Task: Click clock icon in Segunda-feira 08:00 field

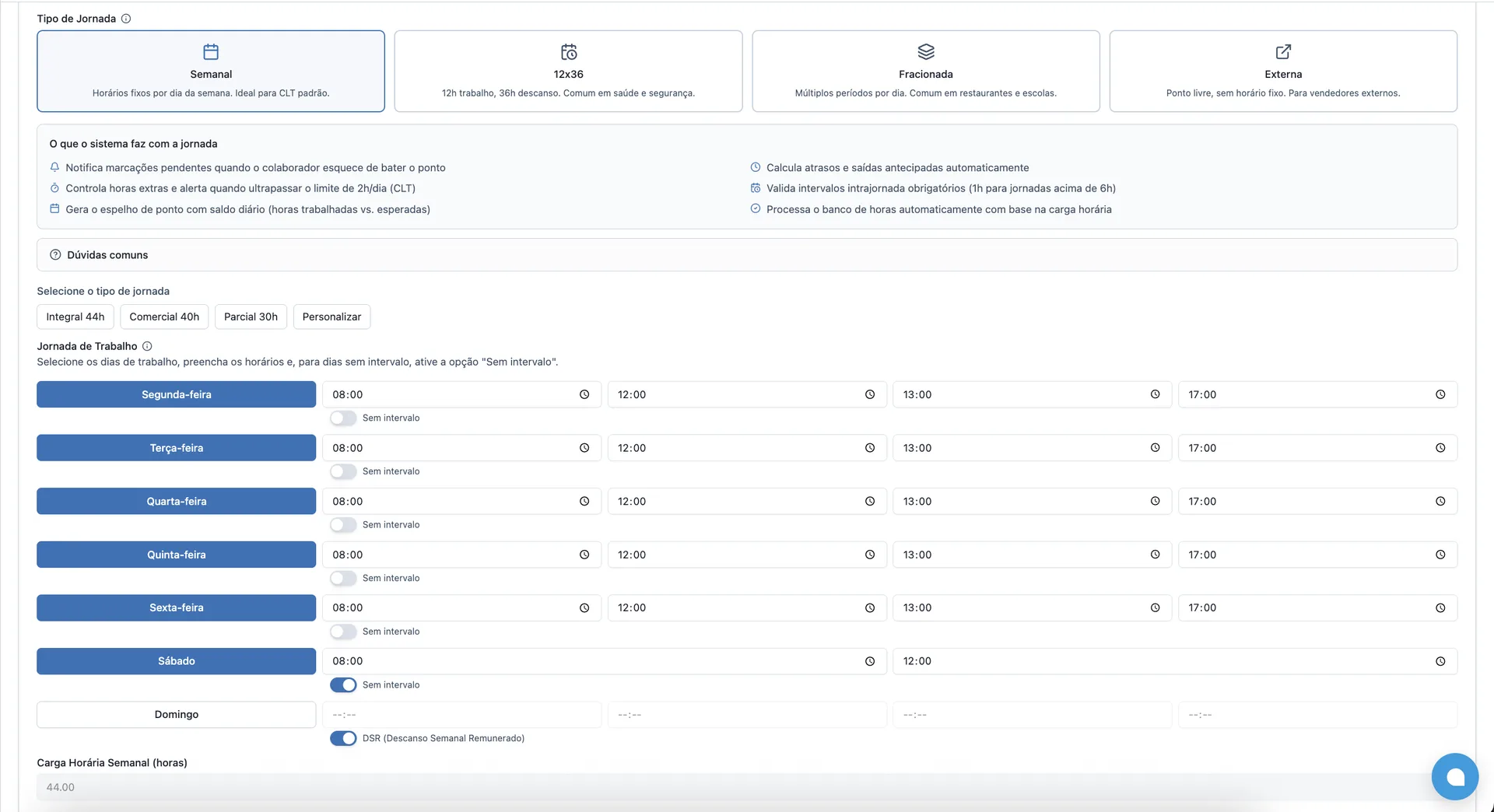Action: 584,394
